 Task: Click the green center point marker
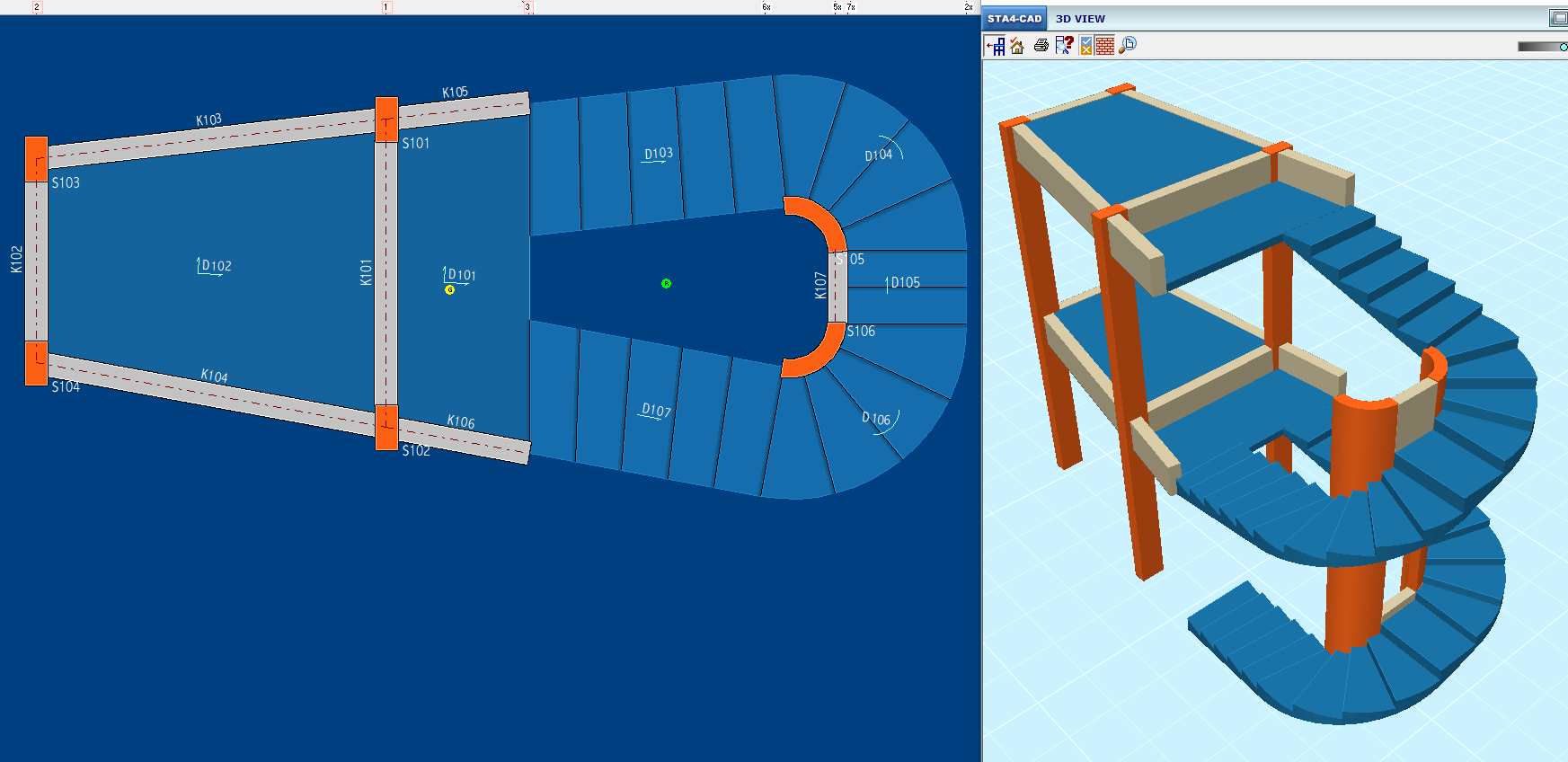666,284
